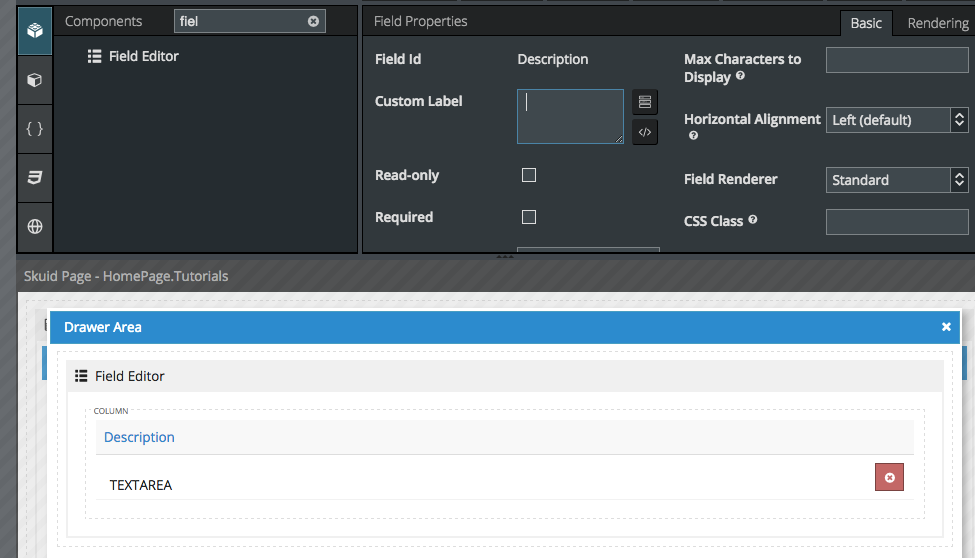The height and width of the screenshot is (558, 975).
Task: Switch to the Rendering tab
Action: coord(937,23)
